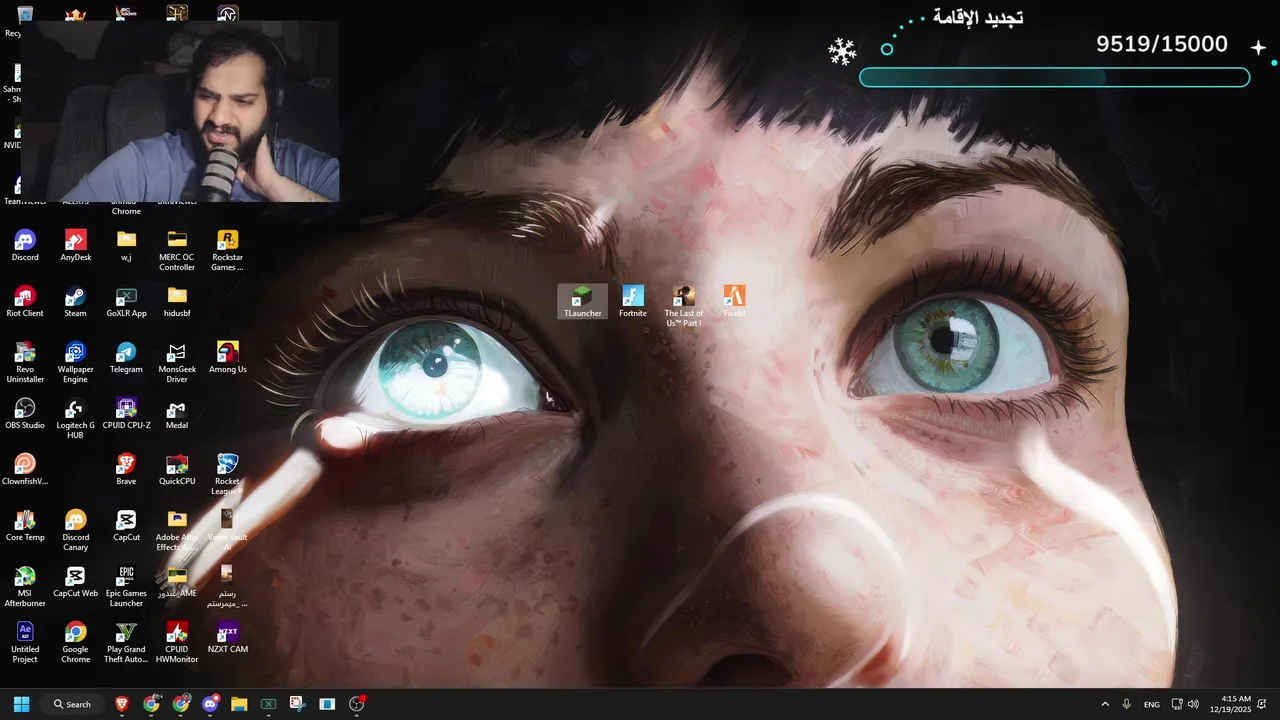Select the Adobe After Effects folder
1280x720 pixels.
point(177,530)
